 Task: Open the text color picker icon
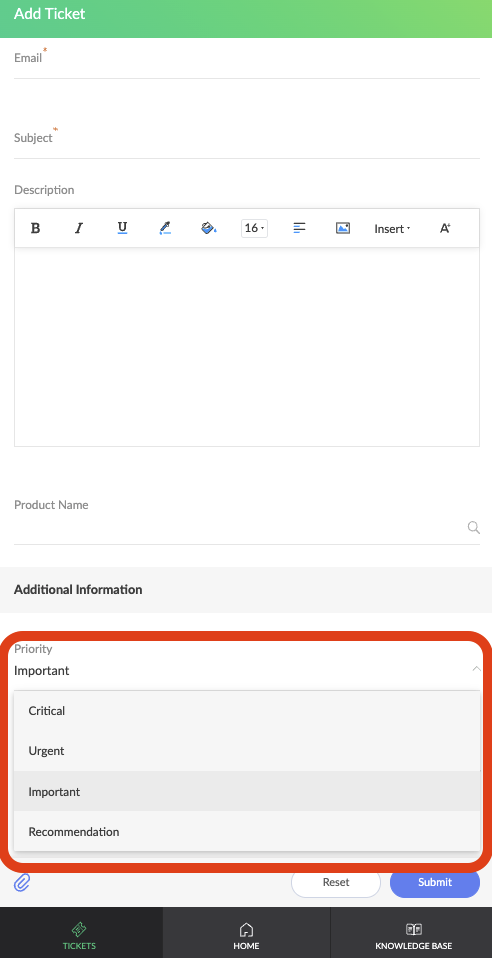tap(165, 229)
